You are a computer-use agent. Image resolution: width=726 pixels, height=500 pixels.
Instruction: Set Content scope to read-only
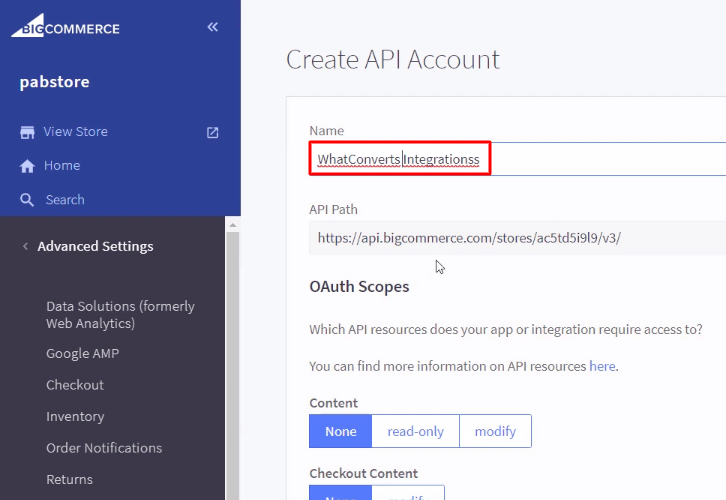click(x=415, y=431)
